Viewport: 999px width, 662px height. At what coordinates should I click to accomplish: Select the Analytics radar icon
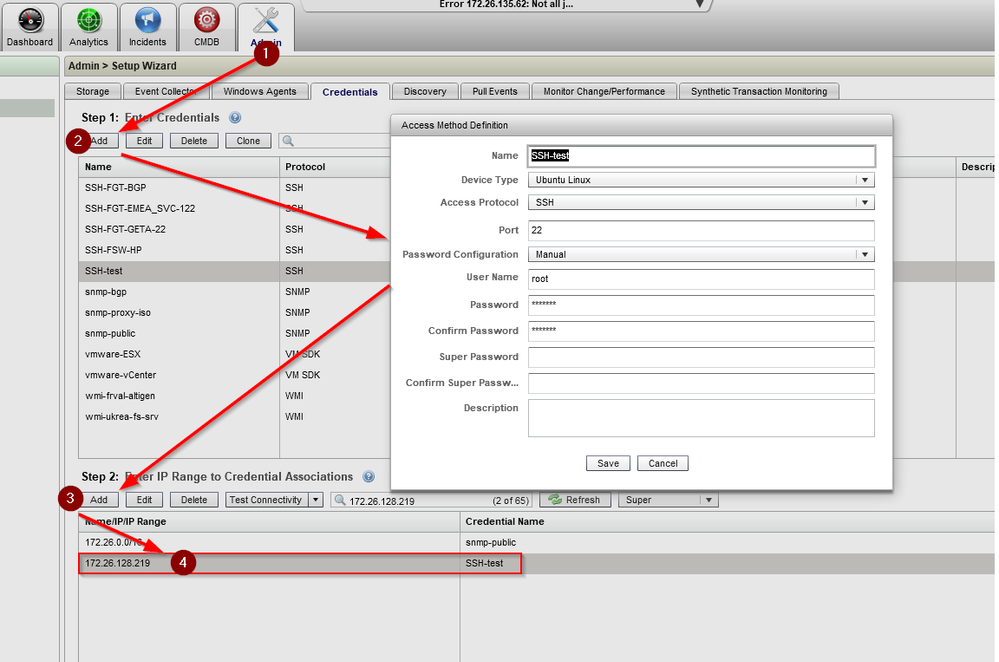pyautogui.click(x=88, y=22)
